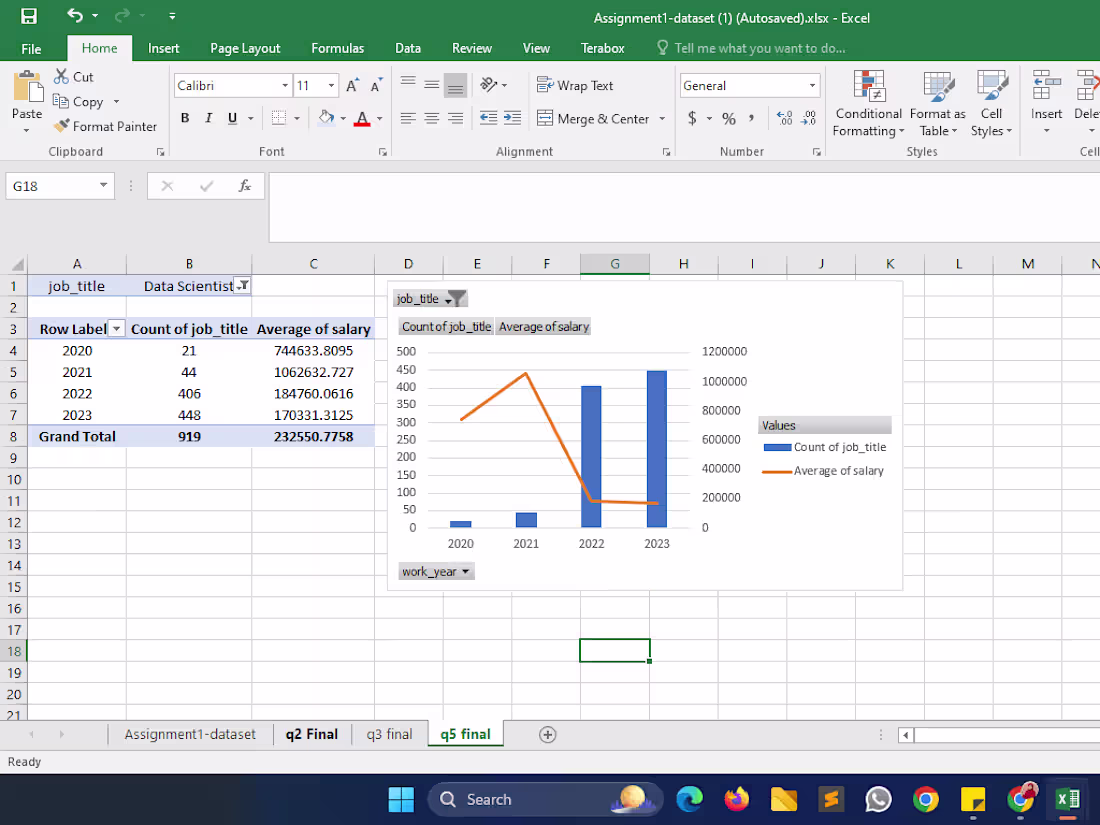Open the Borders tool
The width and height of the screenshot is (1100, 825).
pyautogui.click(x=279, y=118)
